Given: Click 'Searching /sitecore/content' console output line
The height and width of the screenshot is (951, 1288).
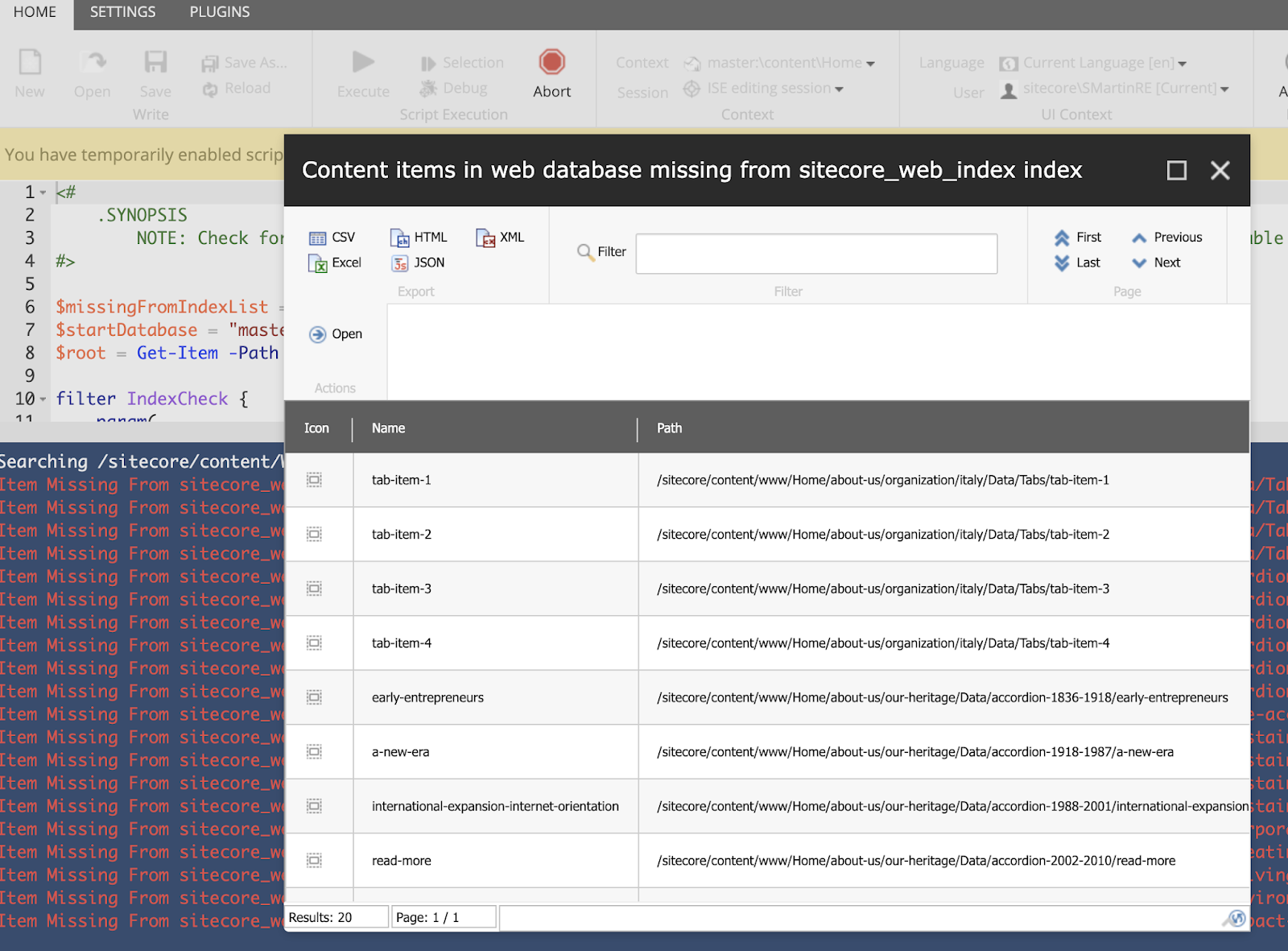Looking at the screenshot, I should point(142,462).
